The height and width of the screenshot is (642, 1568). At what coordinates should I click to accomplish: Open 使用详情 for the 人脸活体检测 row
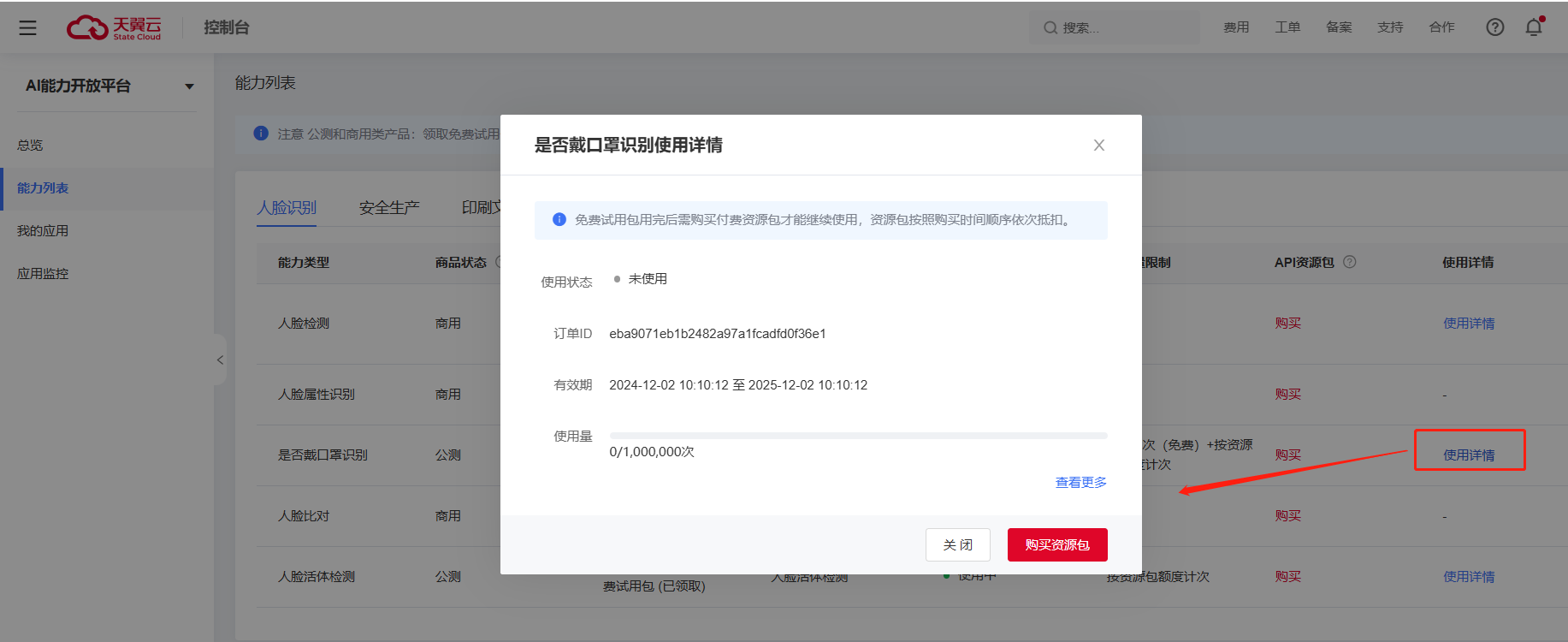1469,577
